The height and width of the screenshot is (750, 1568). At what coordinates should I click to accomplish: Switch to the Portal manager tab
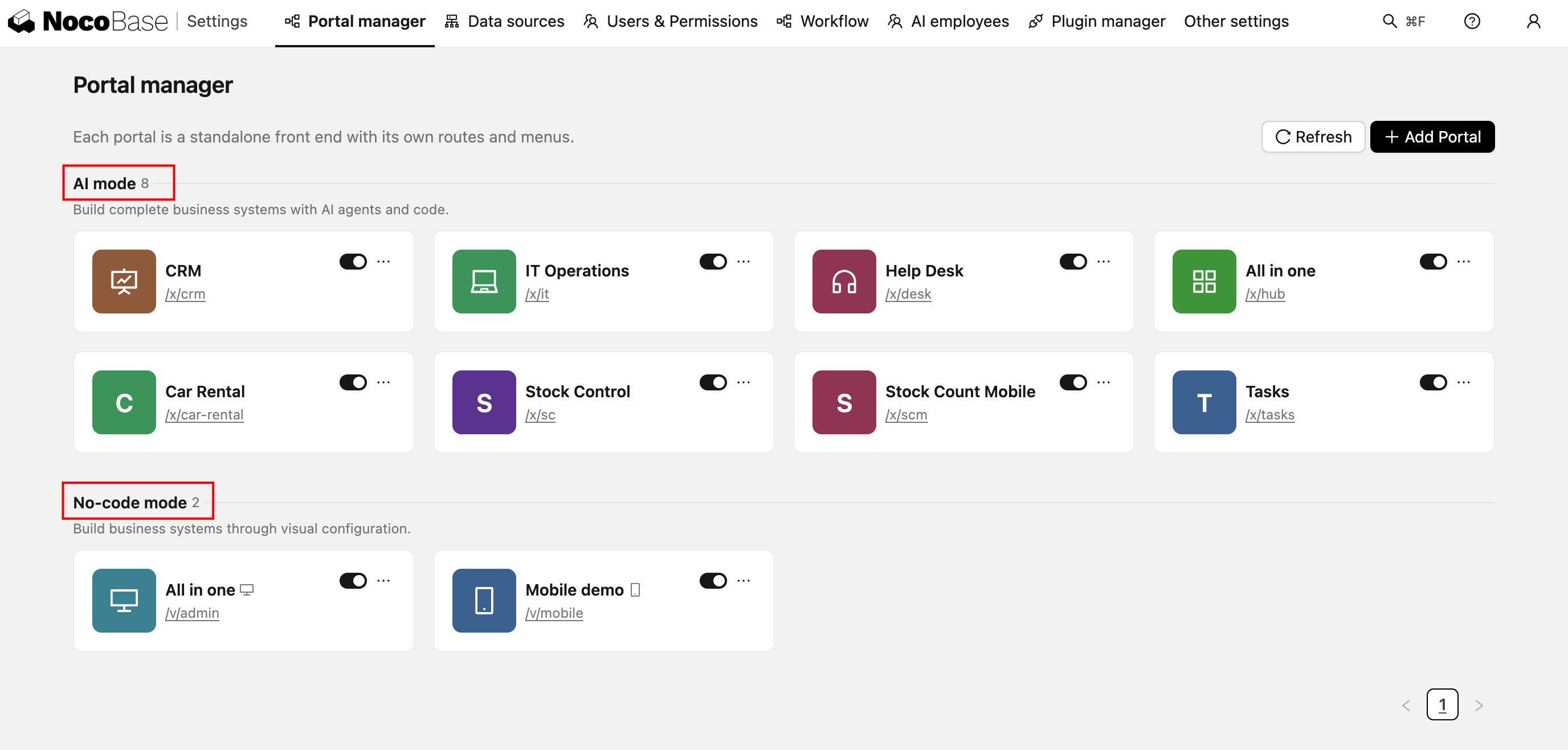coord(355,22)
